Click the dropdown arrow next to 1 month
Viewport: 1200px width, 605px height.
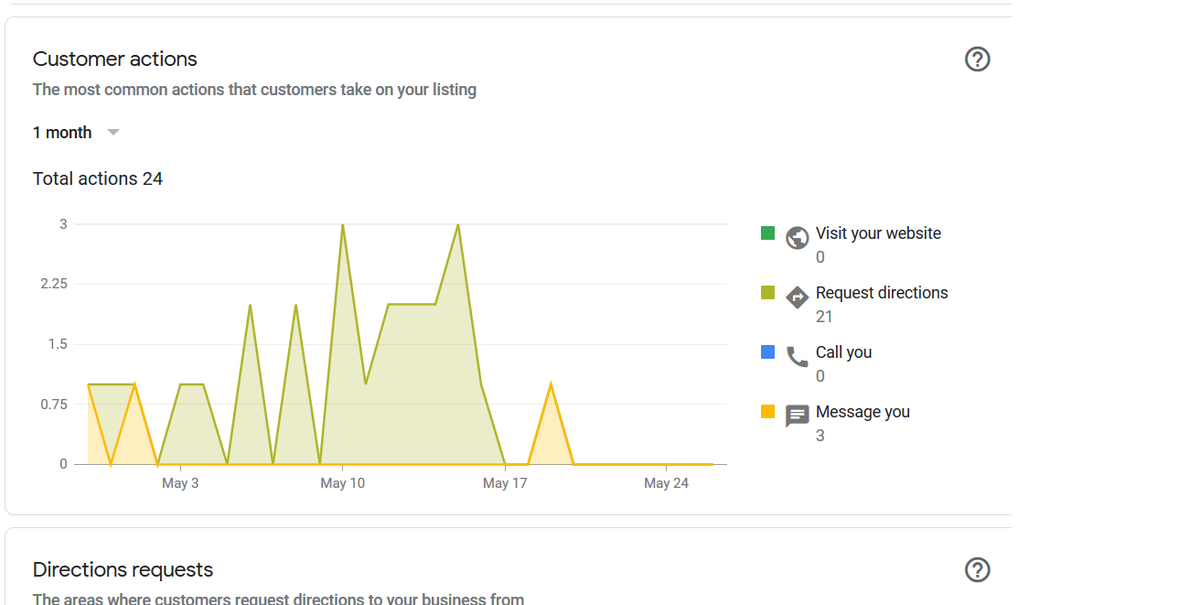[113, 133]
